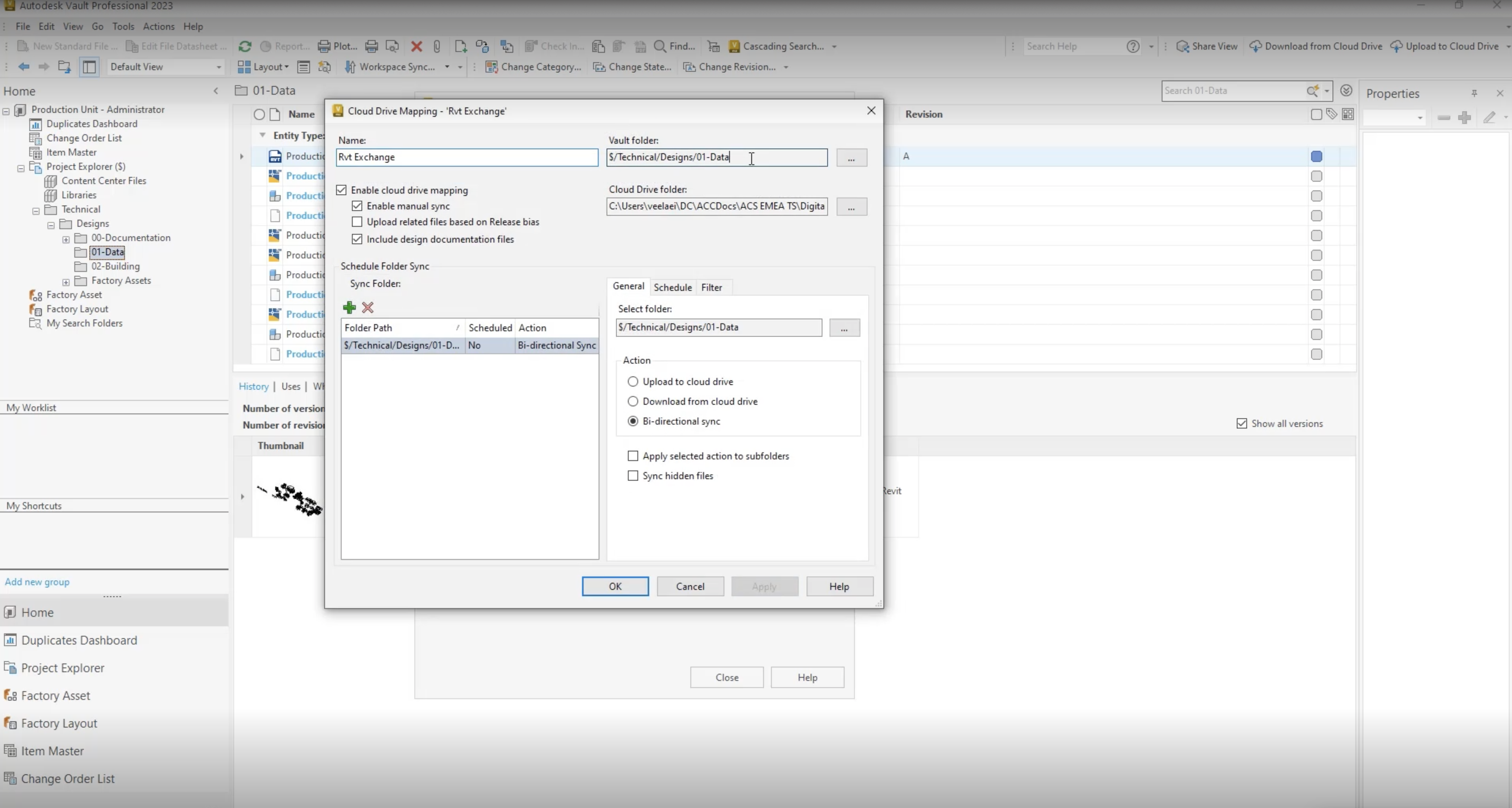The height and width of the screenshot is (808, 1512).
Task: Click the red X to remove the sync folder
Action: point(367,307)
